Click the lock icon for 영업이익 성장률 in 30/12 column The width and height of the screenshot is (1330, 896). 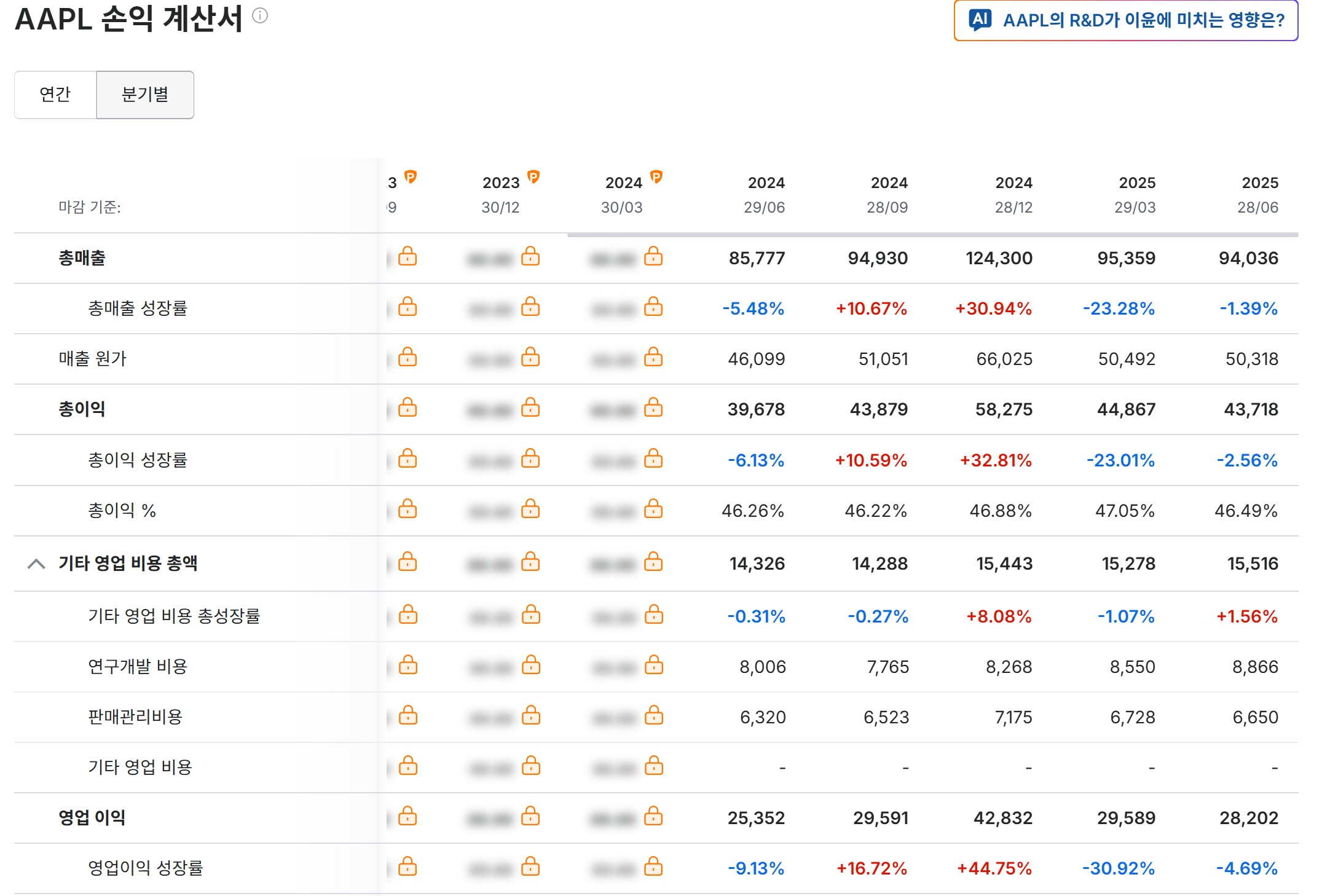[x=530, y=866]
